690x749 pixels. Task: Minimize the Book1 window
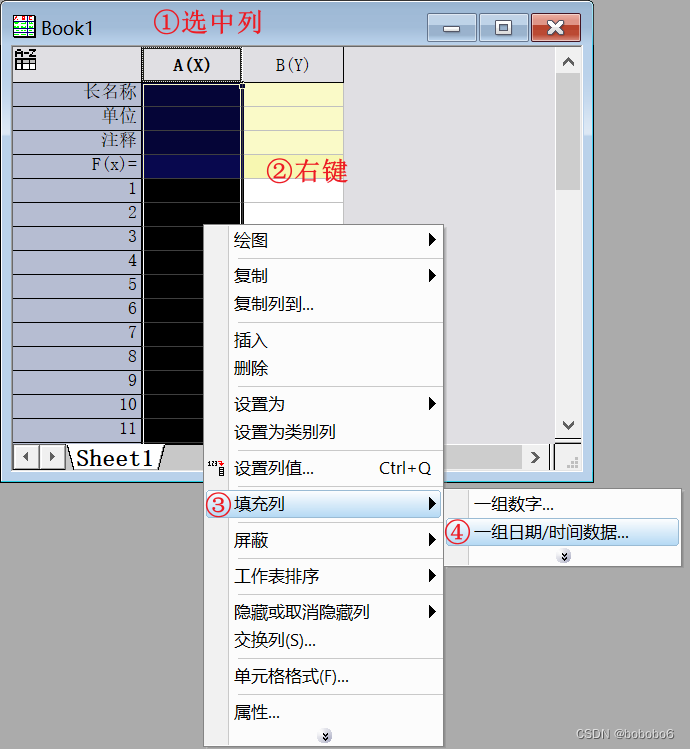(452, 28)
